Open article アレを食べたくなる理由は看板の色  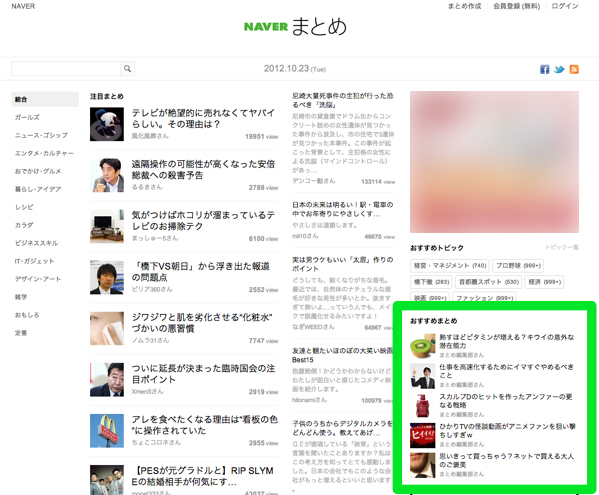click(x=204, y=425)
